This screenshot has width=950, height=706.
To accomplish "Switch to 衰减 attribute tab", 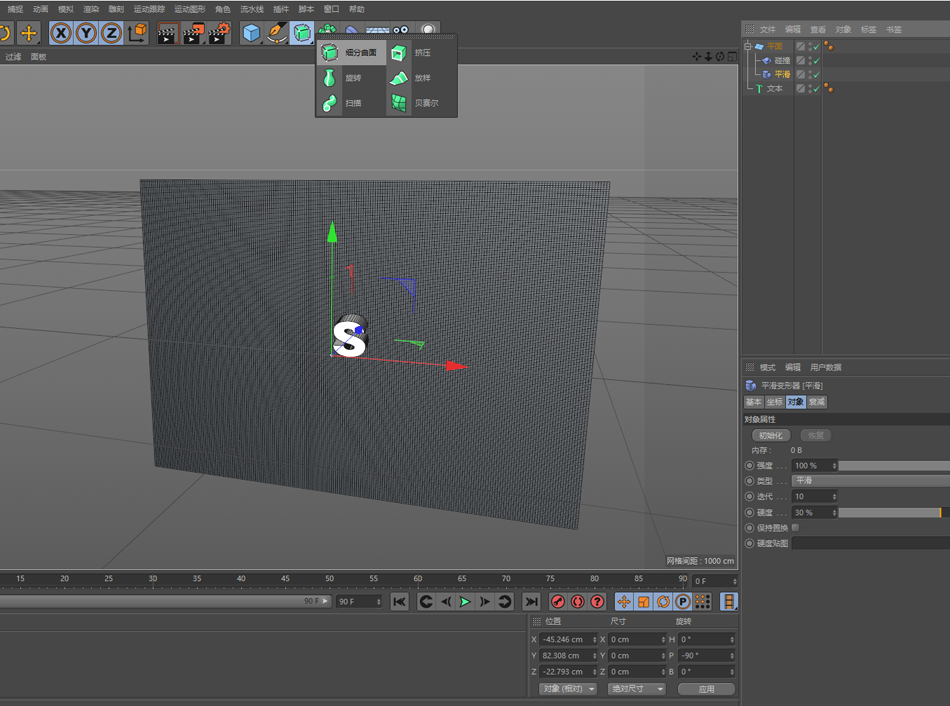I will pos(816,402).
